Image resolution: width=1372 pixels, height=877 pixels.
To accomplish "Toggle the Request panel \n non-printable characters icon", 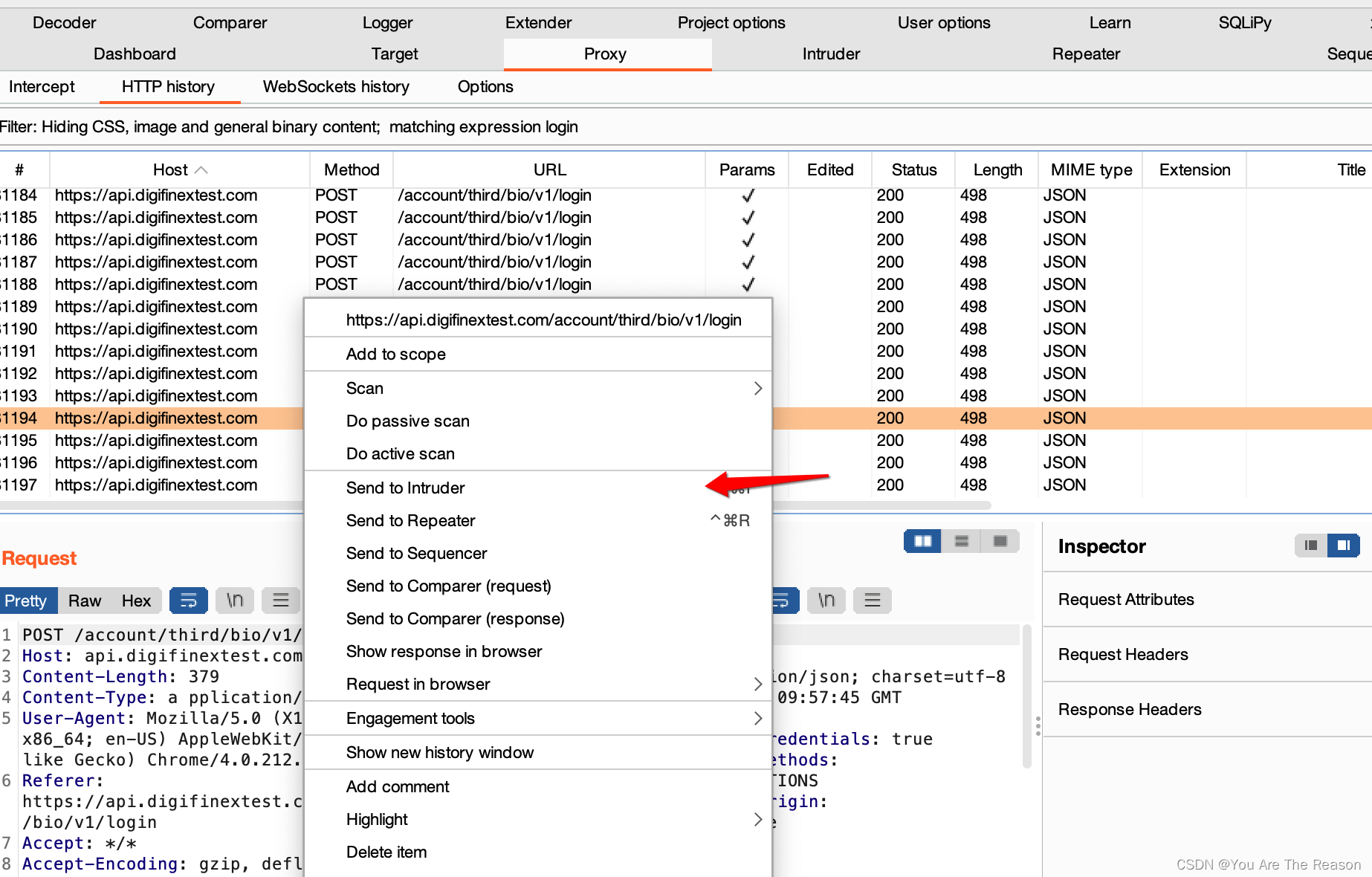I will click(x=235, y=600).
